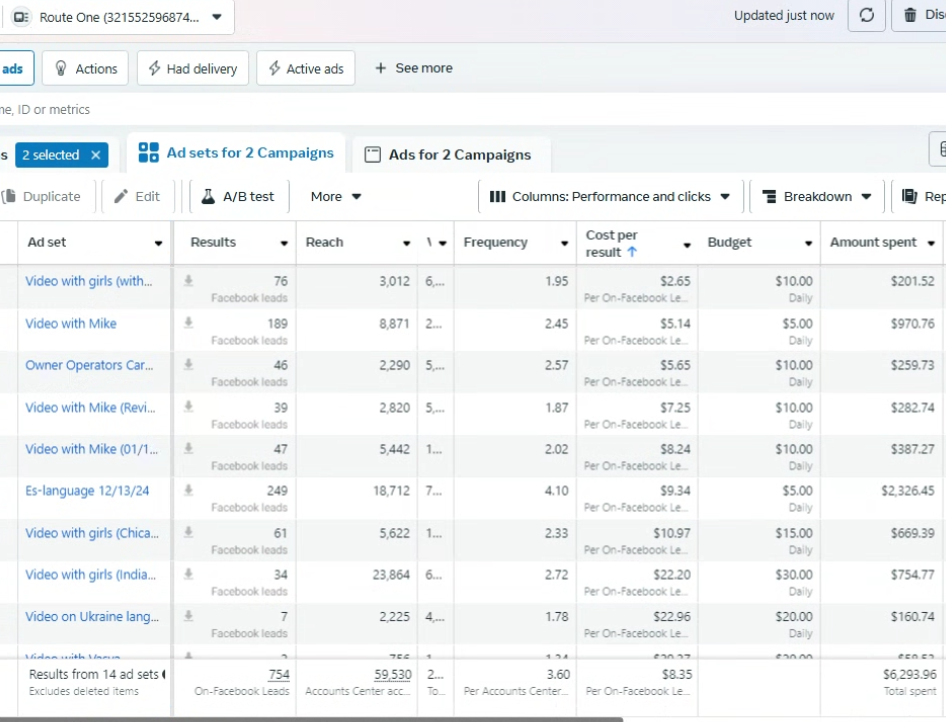This screenshot has width=946, height=722.
Task: Open the More dropdown menu
Action: click(336, 197)
